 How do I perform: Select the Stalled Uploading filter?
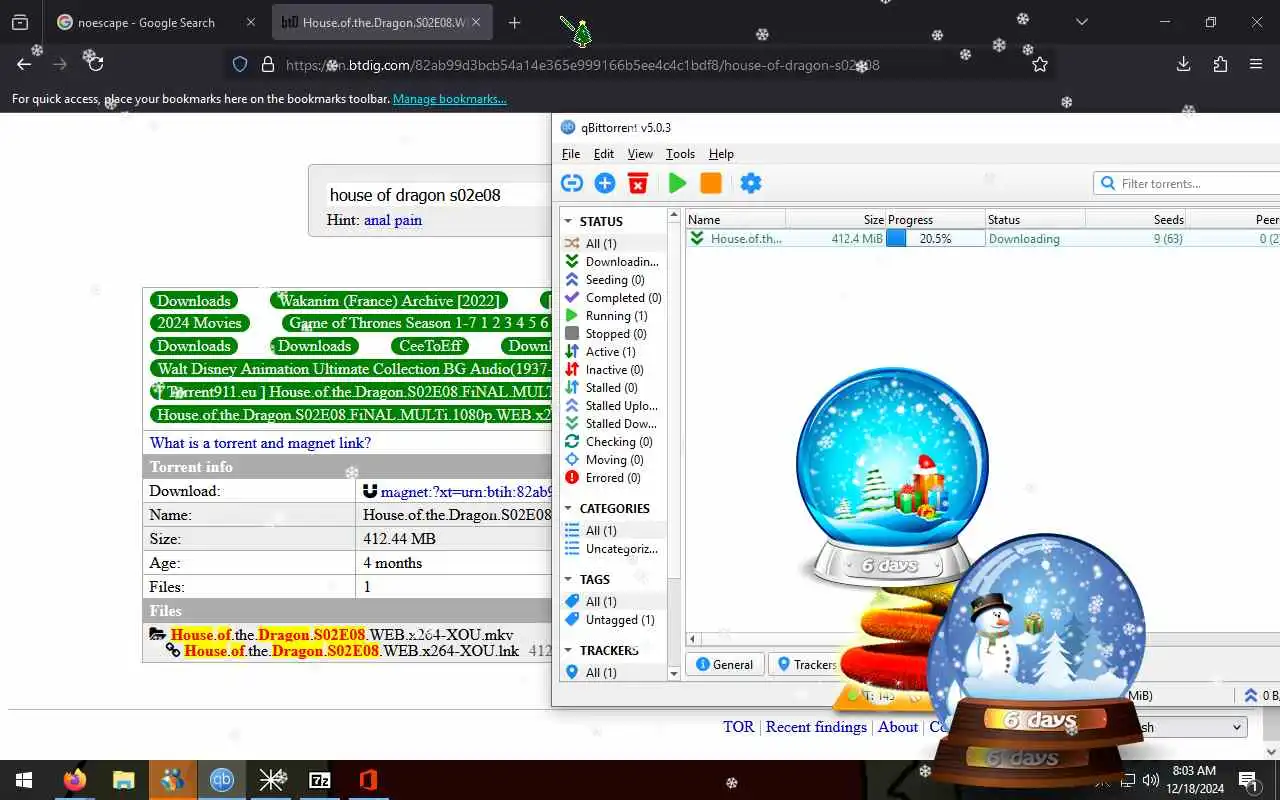[612, 406]
